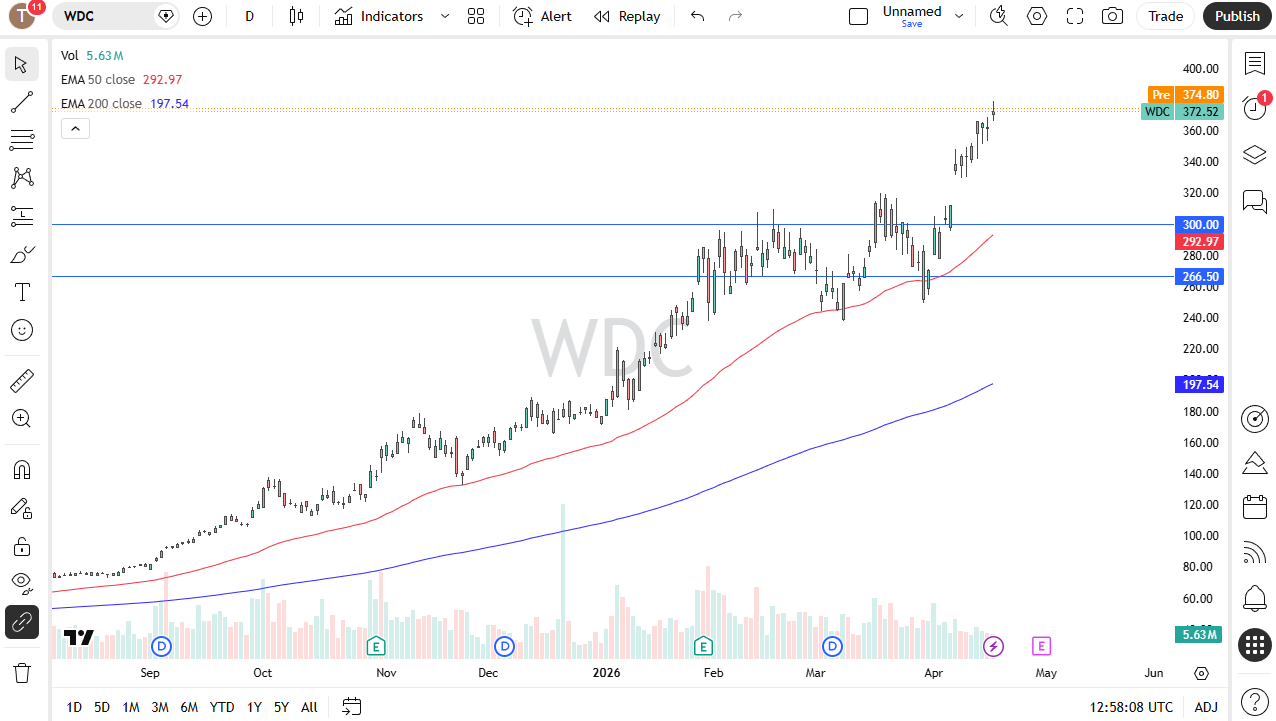This screenshot has height=721, width=1276.
Task: Enter fullscreen mode
Action: (x=1075, y=16)
